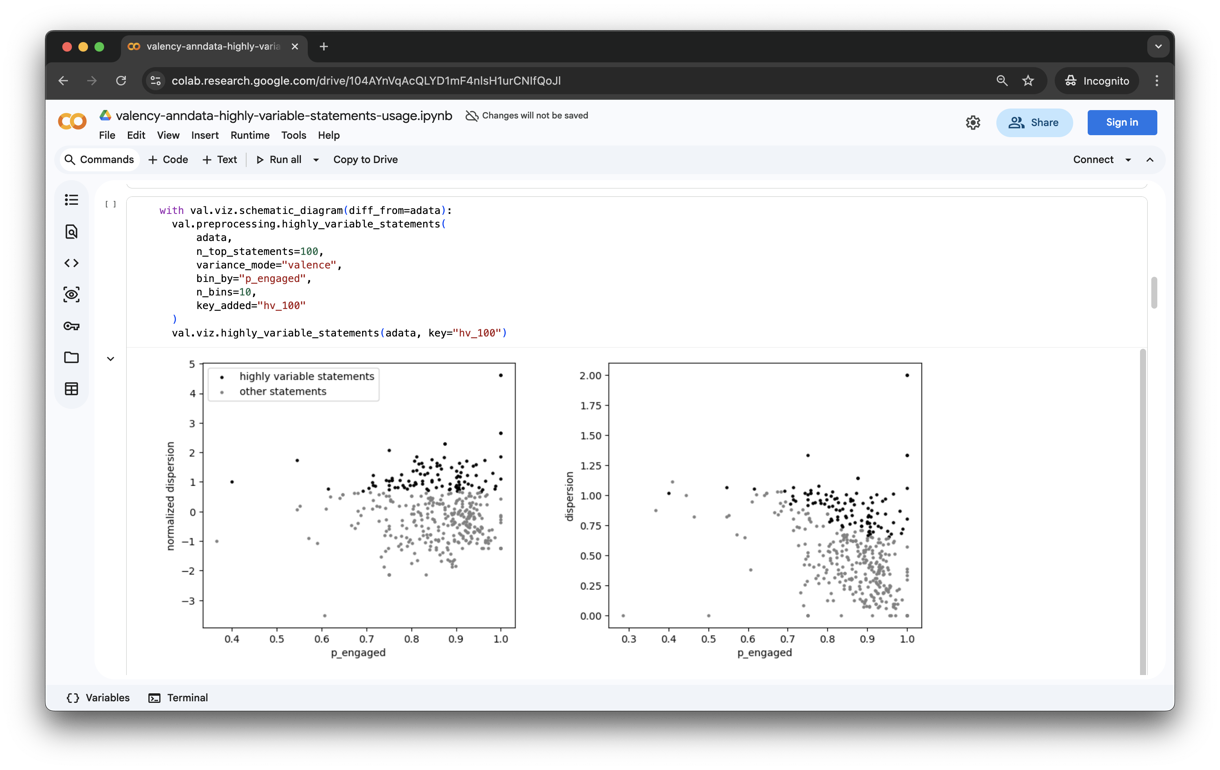Viewport: 1220px width, 770px height.
Task: Open the Terminal panel
Action: [178, 698]
